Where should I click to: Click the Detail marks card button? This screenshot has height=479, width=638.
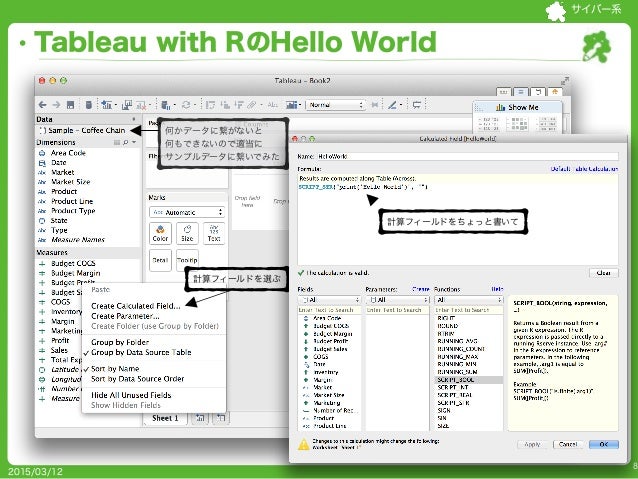(x=160, y=260)
